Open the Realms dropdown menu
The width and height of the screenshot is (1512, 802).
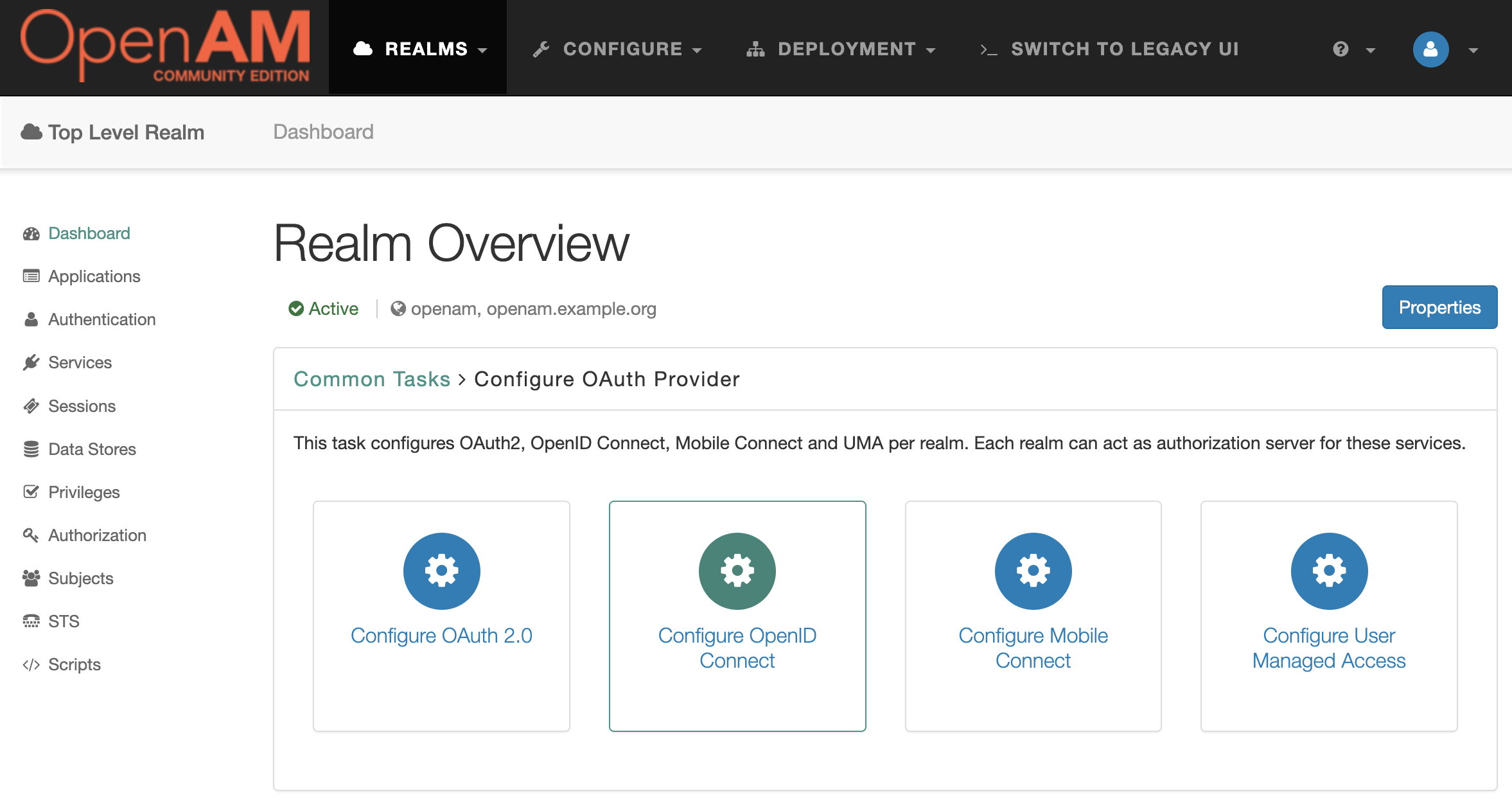click(x=420, y=49)
